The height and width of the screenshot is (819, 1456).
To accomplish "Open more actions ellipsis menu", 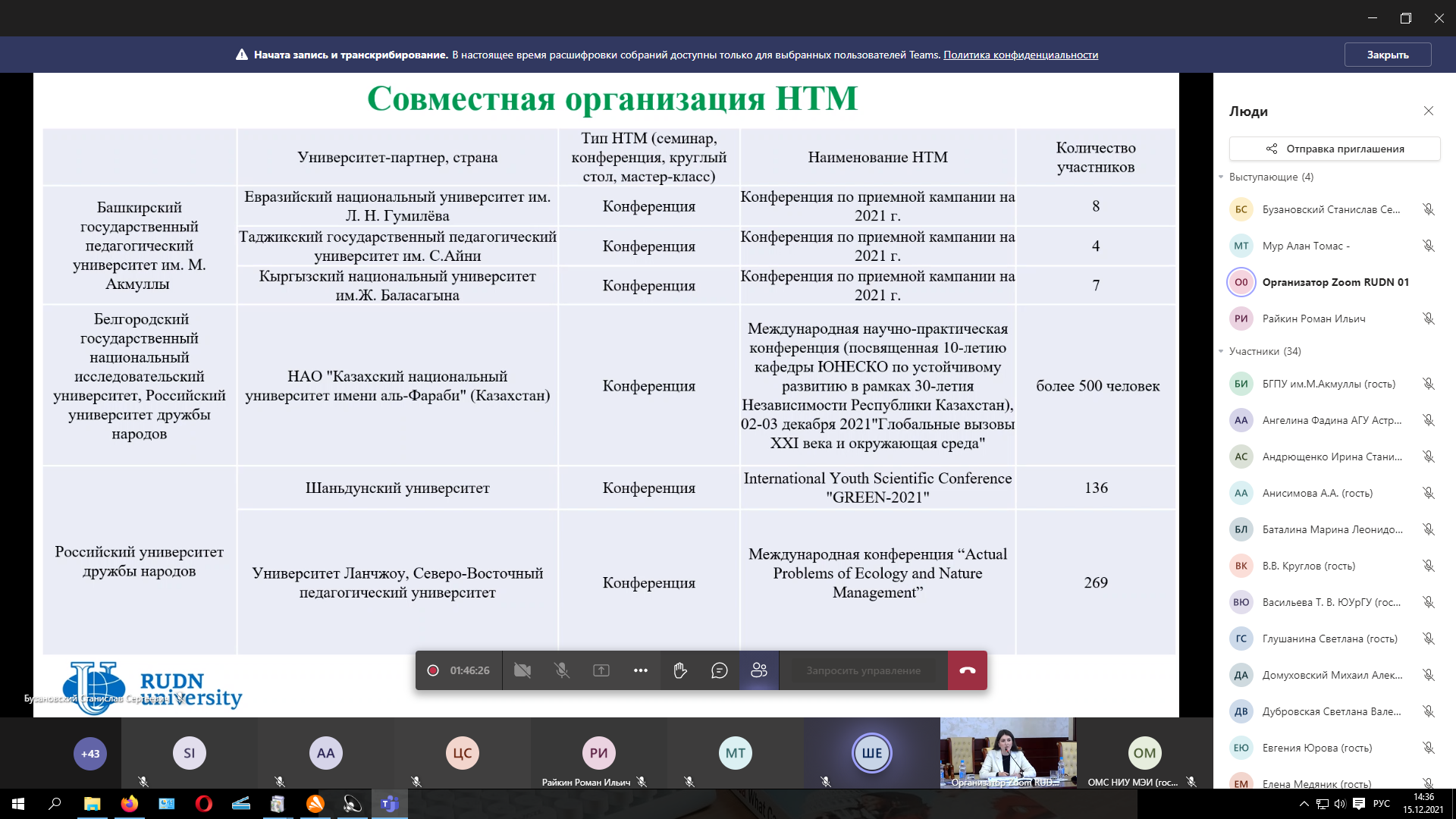I will pyautogui.click(x=641, y=670).
